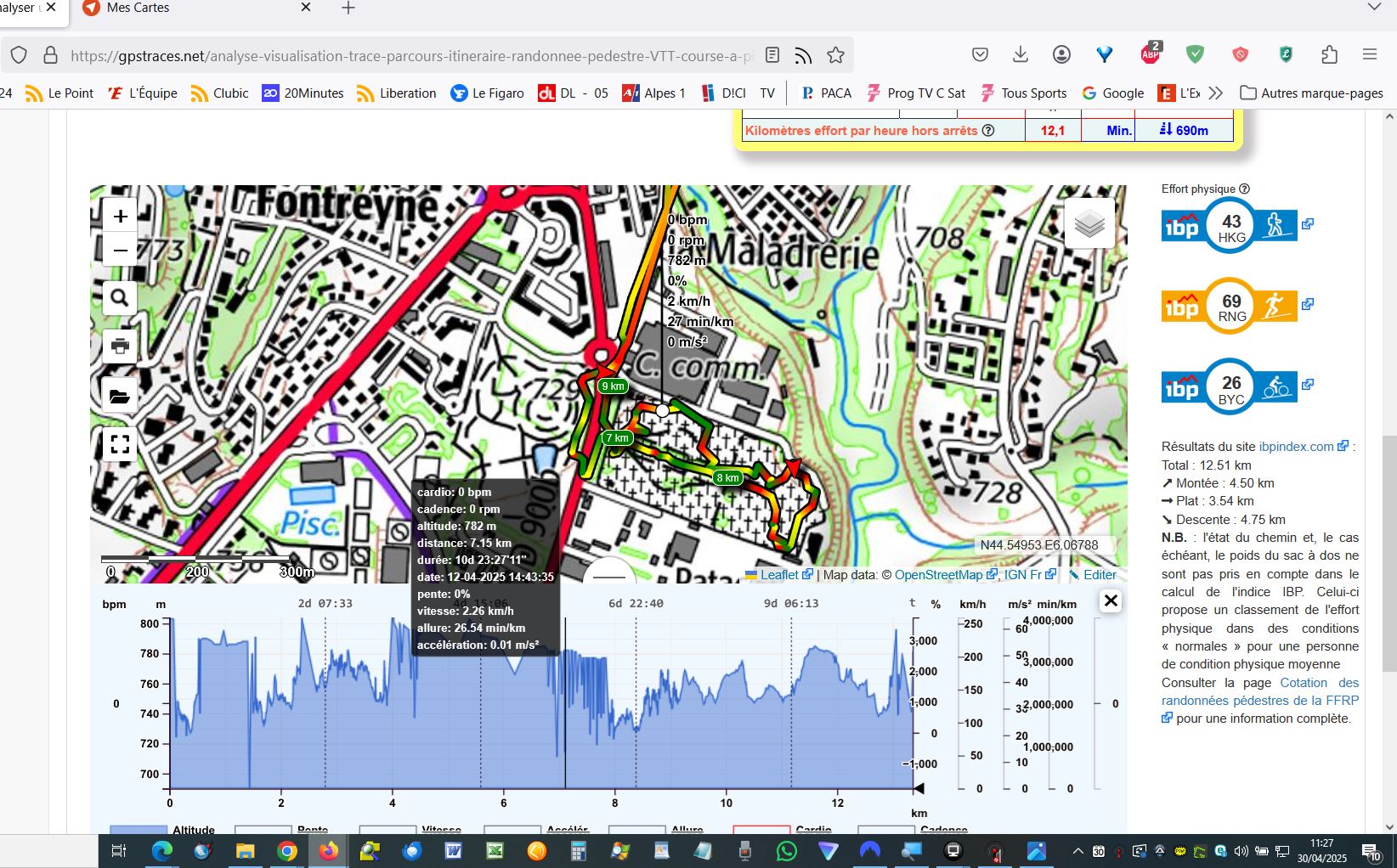
Task: Save the page to Pocket
Action: click(x=980, y=55)
